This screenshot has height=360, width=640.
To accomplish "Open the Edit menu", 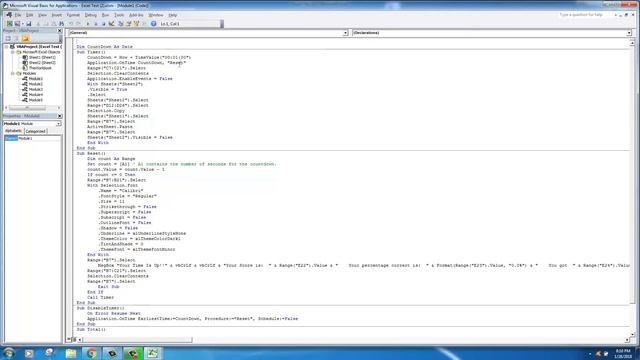I will point(29,15).
